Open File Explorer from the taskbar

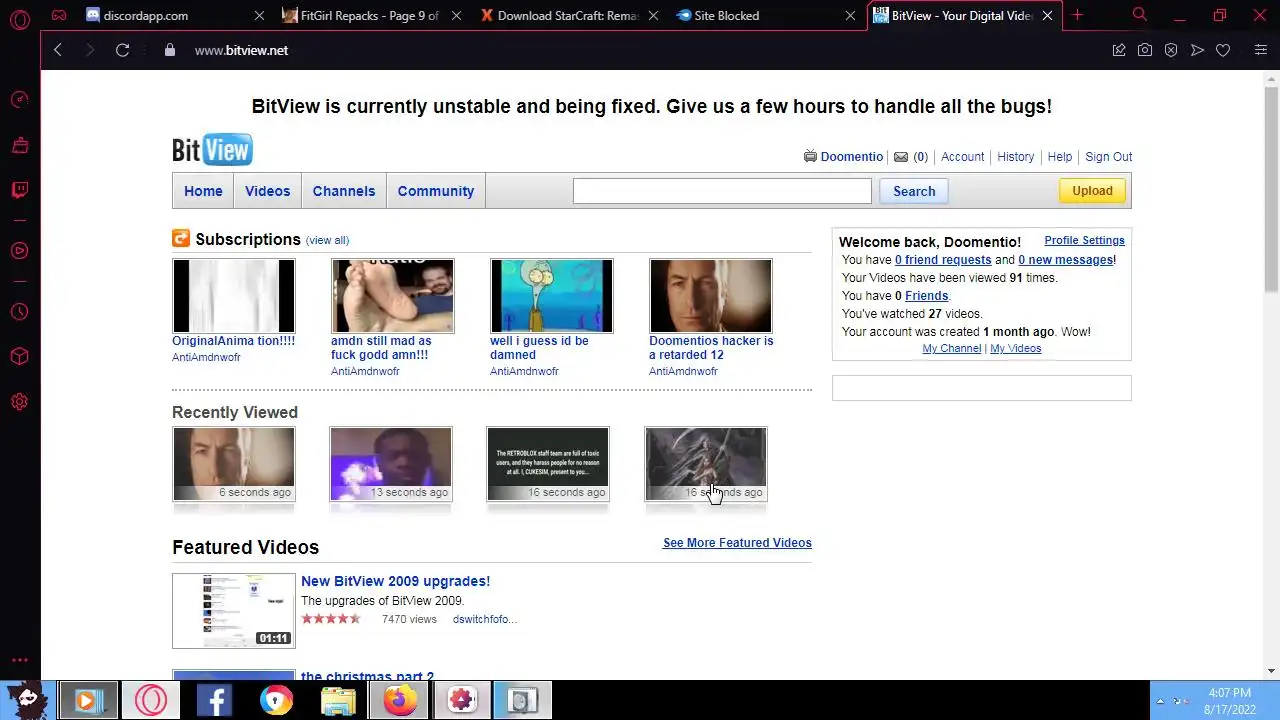[338, 700]
